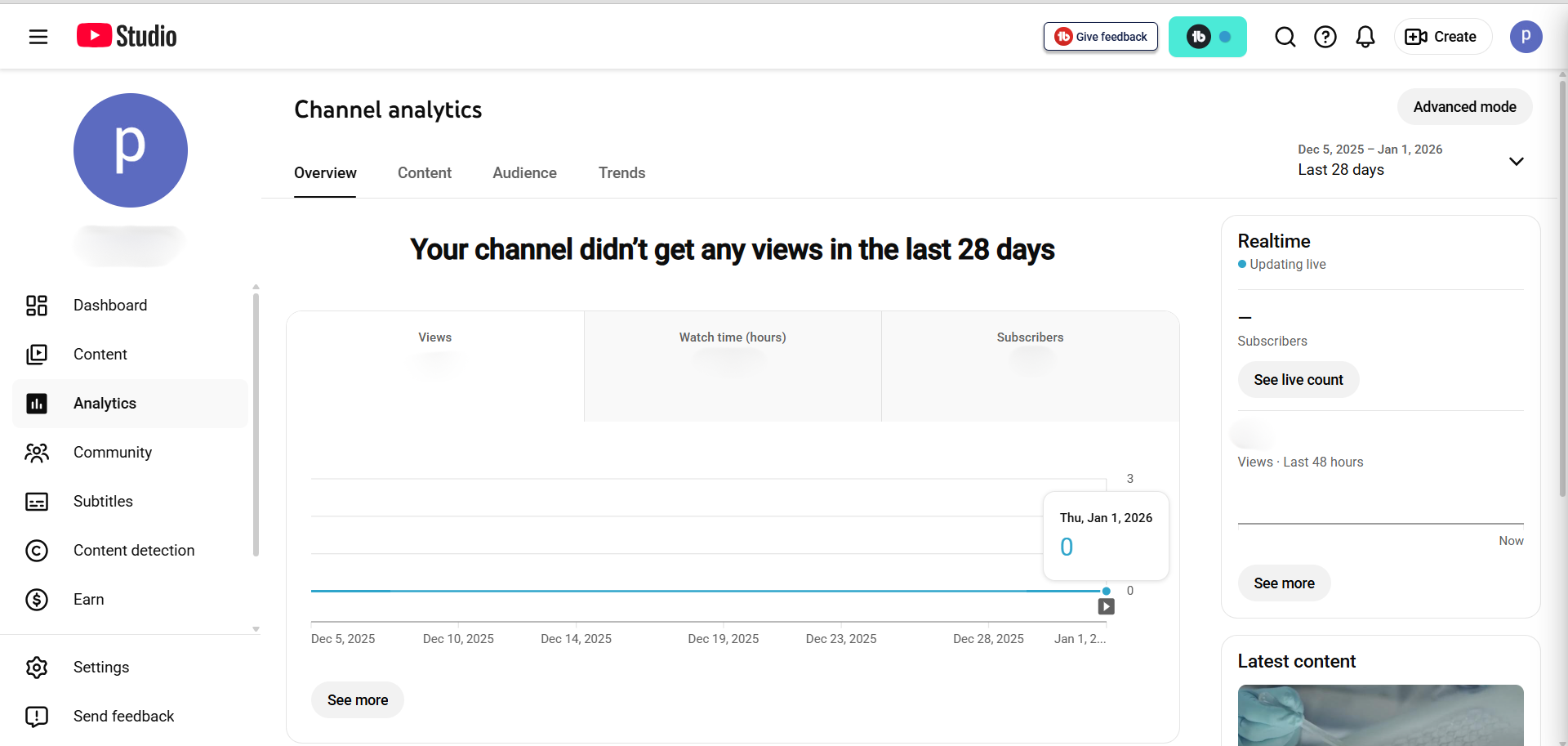Click the sidebar menu scrollbar thumb
This screenshot has width=1568, height=746.
256,425
